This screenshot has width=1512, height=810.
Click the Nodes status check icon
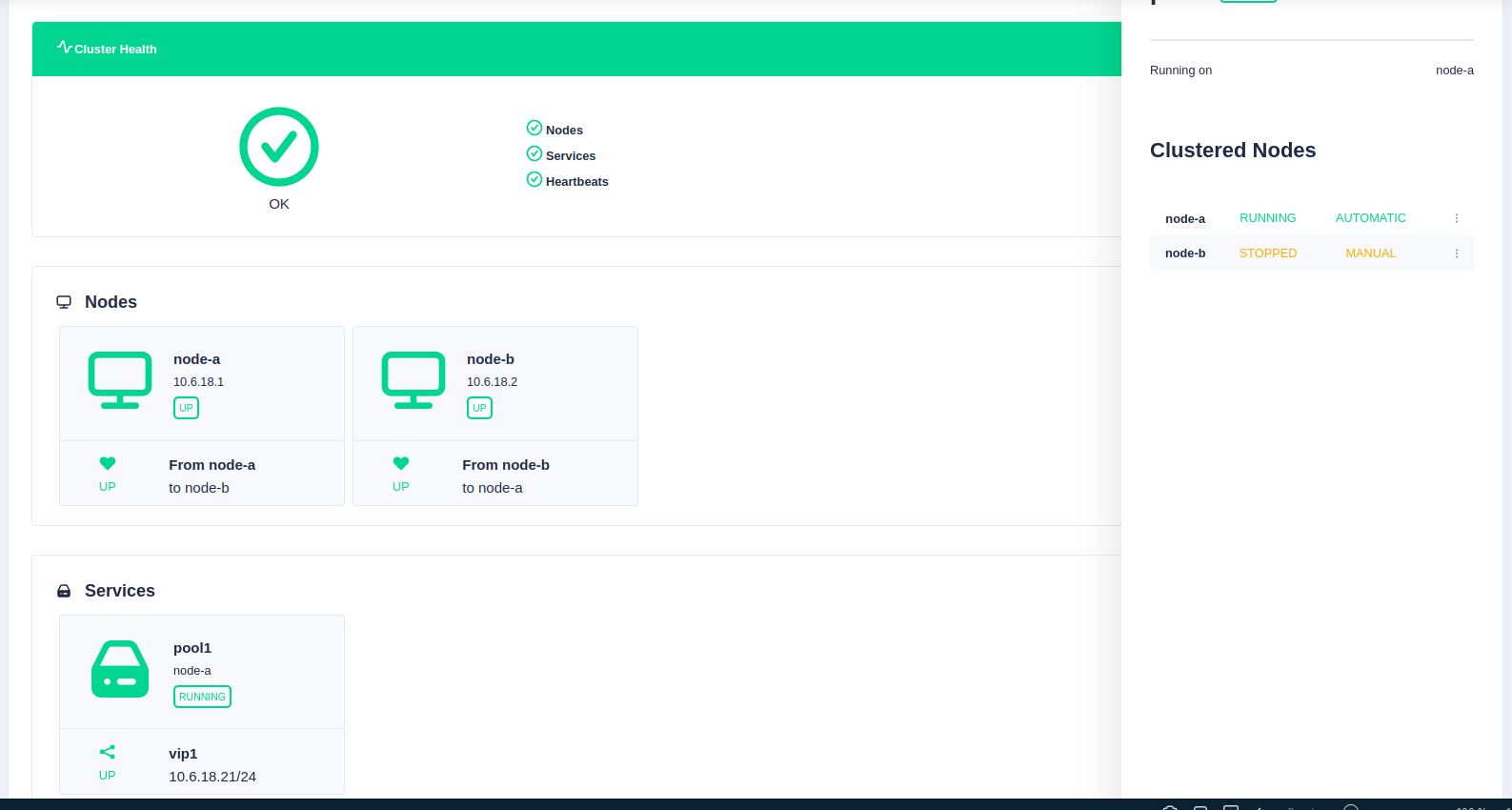pos(534,129)
